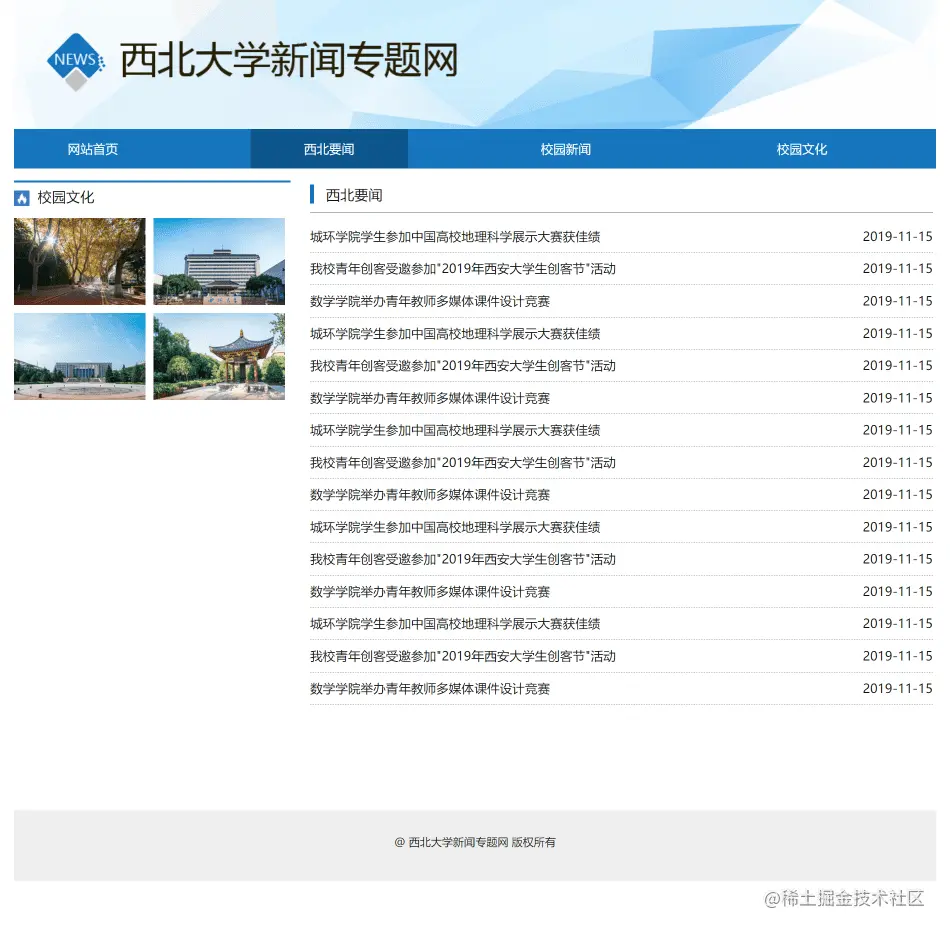Viewport: 950px width, 934px height.
Task: Open the 数学学院多媒体课件设计竞赛 news item
Action: click(428, 300)
